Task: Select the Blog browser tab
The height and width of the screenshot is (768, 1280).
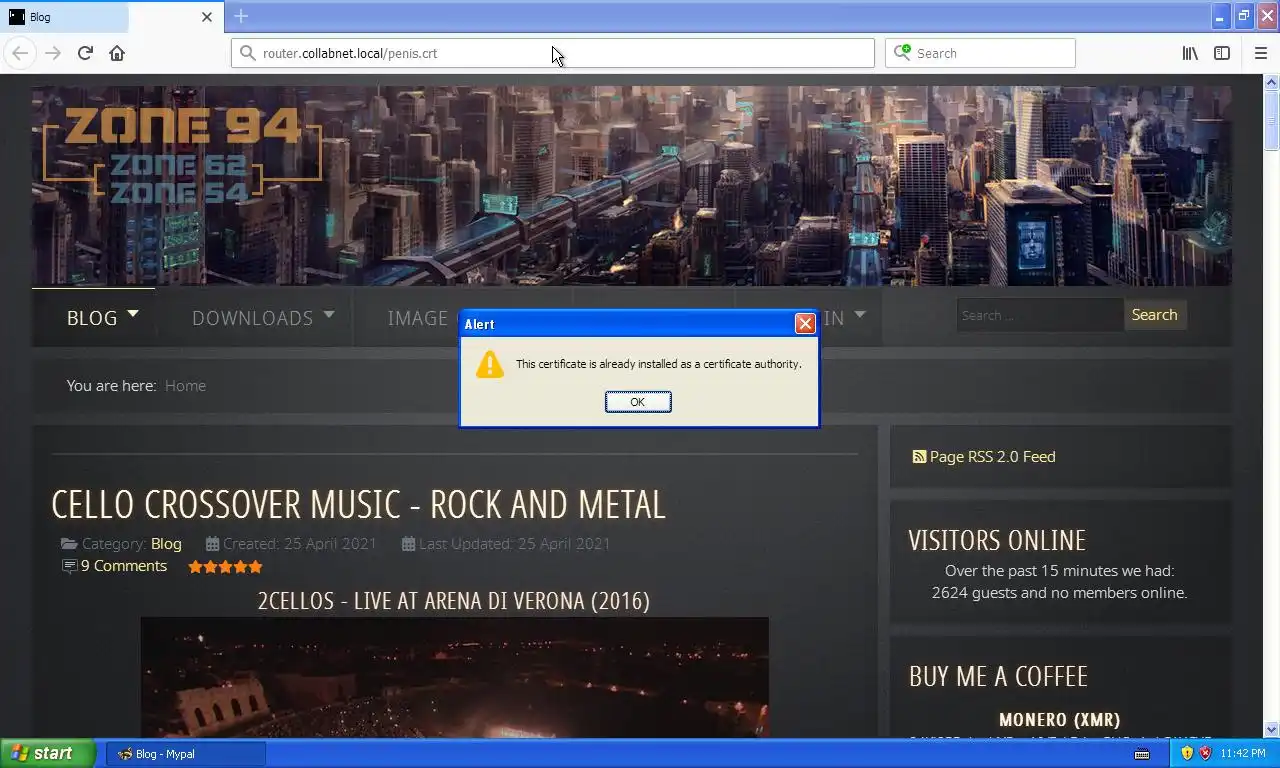Action: tap(113, 17)
